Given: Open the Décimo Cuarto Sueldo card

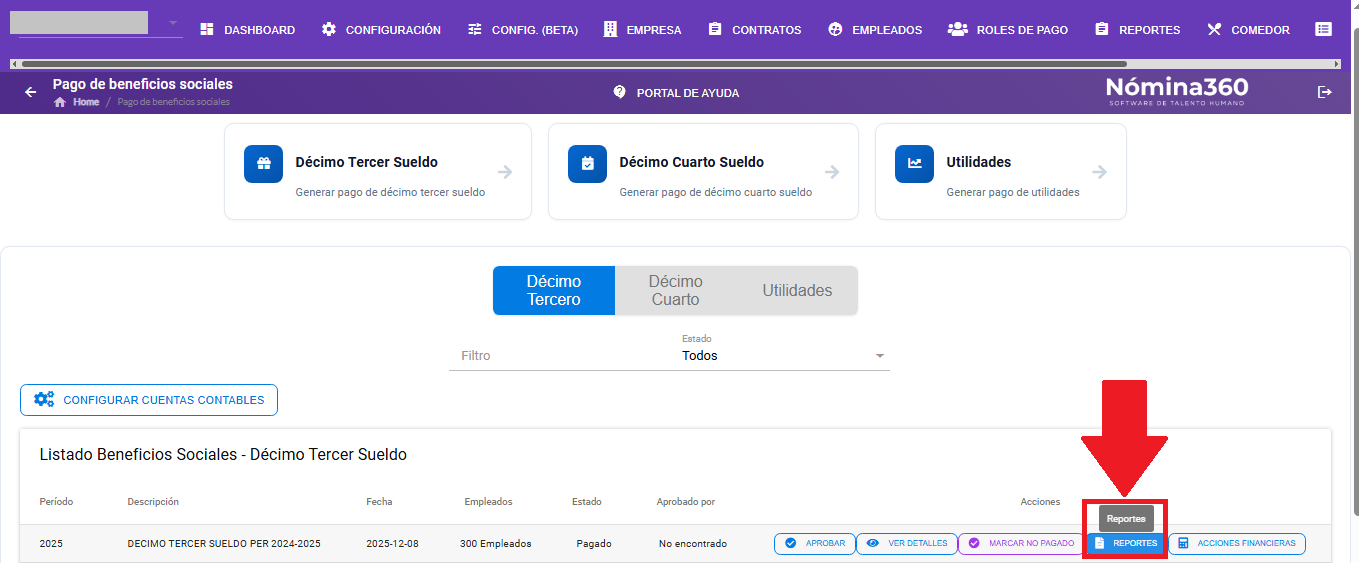Looking at the screenshot, I should [703, 171].
